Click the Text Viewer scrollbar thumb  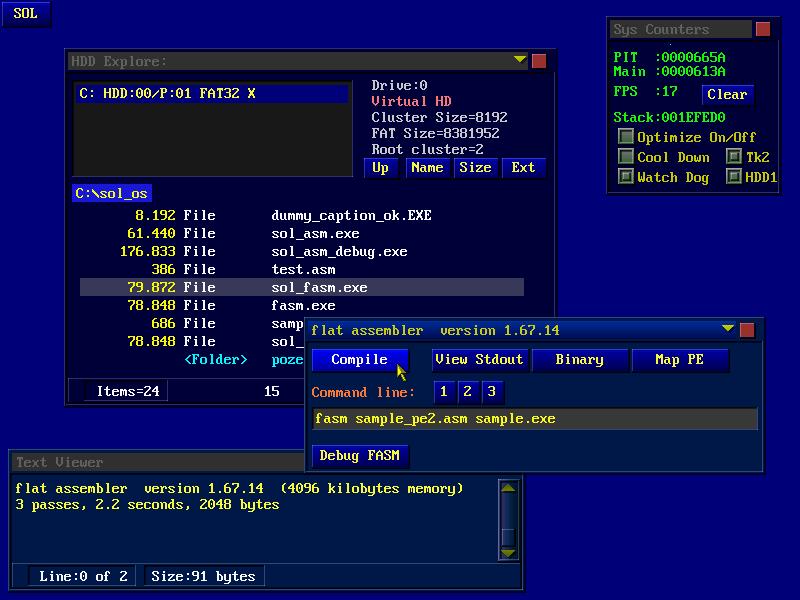point(508,537)
